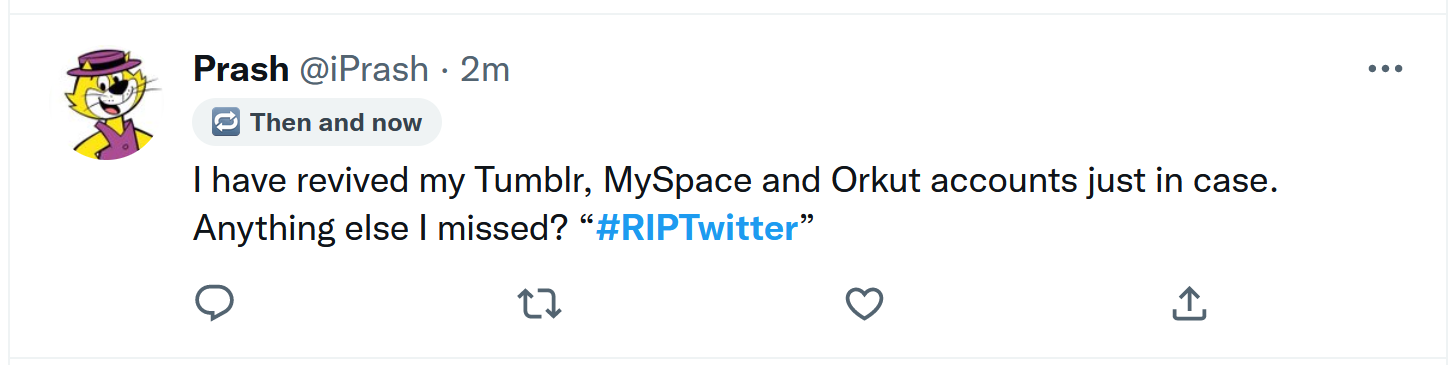Open the three-dot more options menu

tap(1385, 69)
